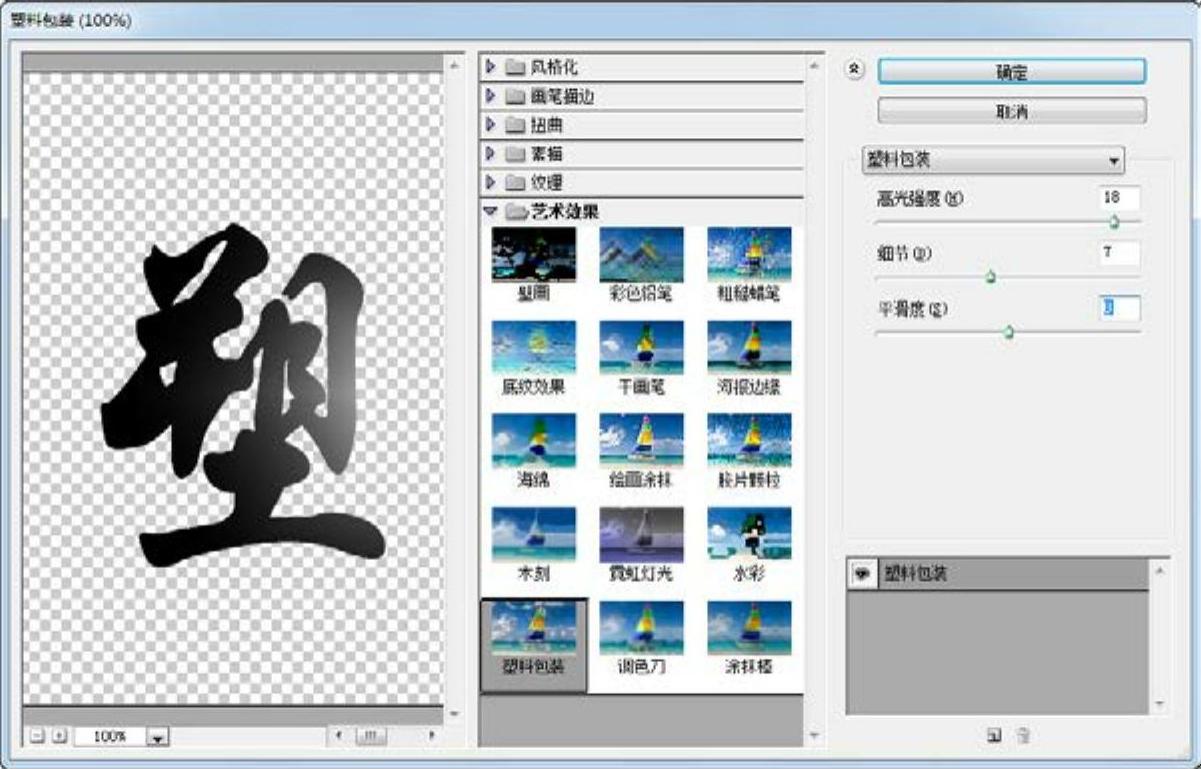The width and height of the screenshot is (1201, 769).
Task: Click the 取消 button
Action: point(1011,111)
